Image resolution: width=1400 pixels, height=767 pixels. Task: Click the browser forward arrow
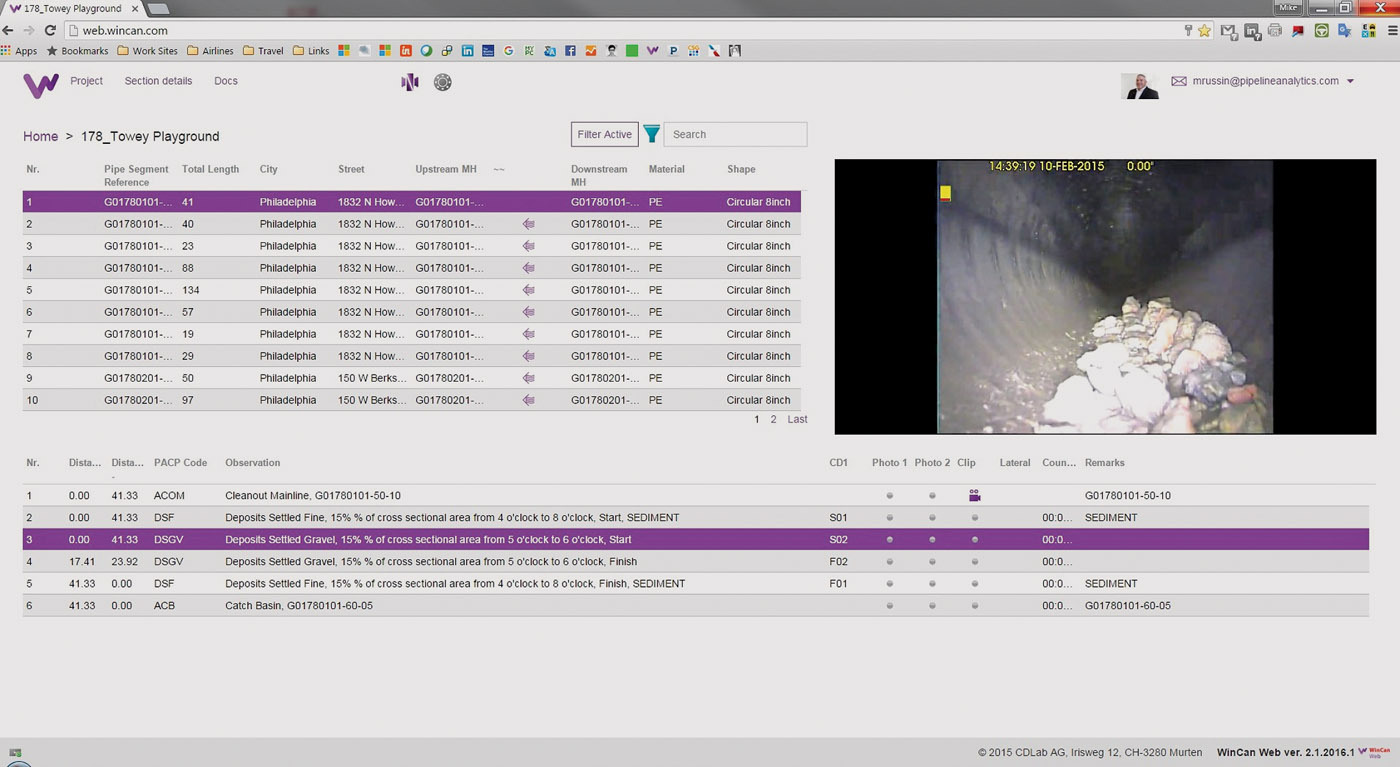click(28, 30)
